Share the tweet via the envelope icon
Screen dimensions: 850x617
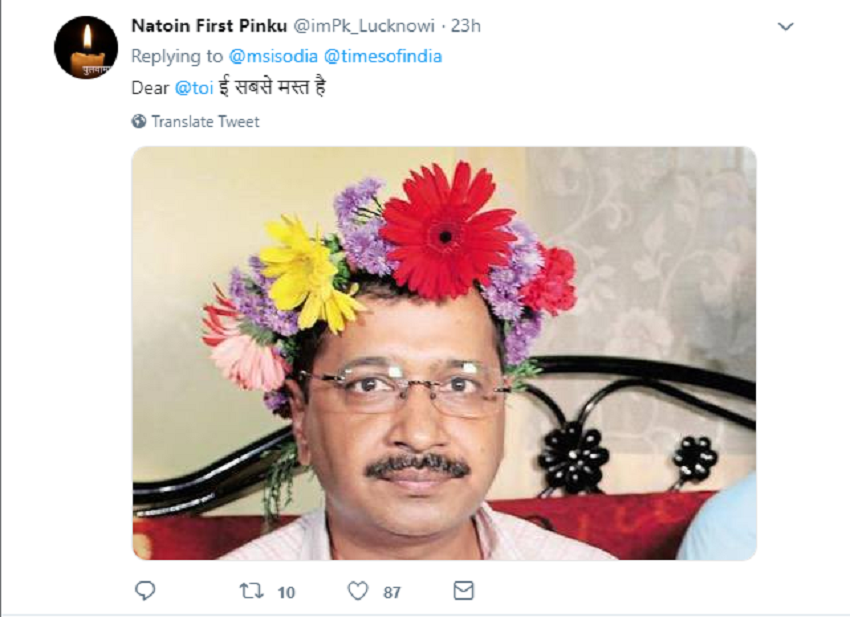click(463, 591)
